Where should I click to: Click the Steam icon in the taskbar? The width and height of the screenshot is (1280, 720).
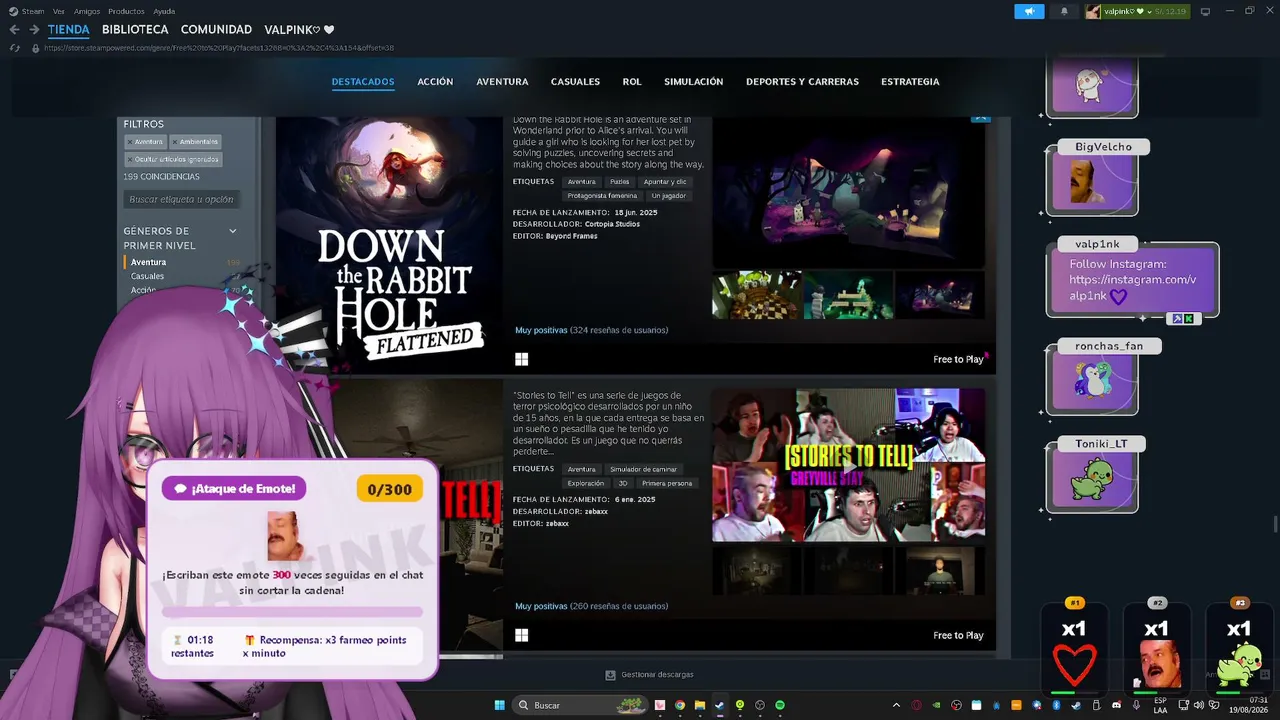719,705
